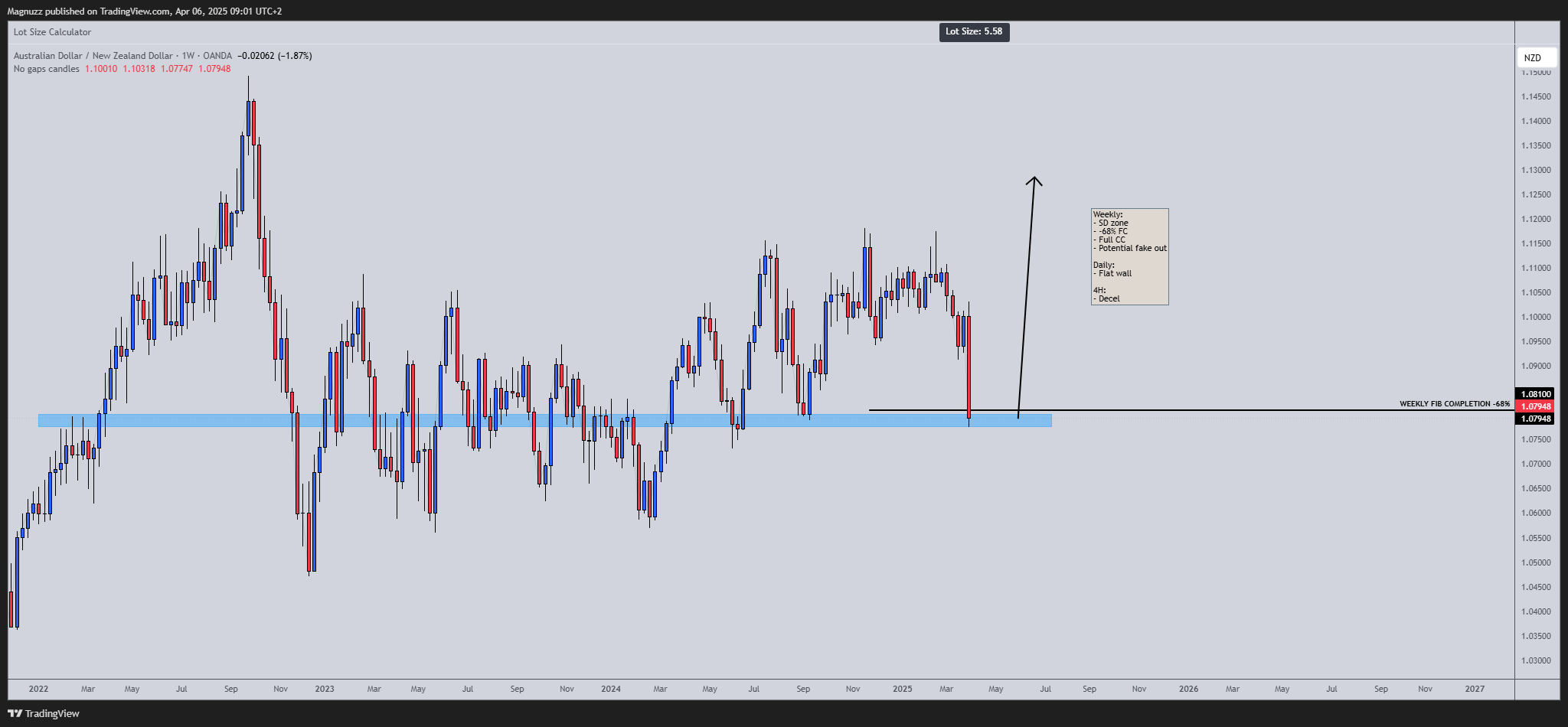Click the Lot Size: 5.58 label
This screenshot has width=1568, height=727.
pos(974,31)
